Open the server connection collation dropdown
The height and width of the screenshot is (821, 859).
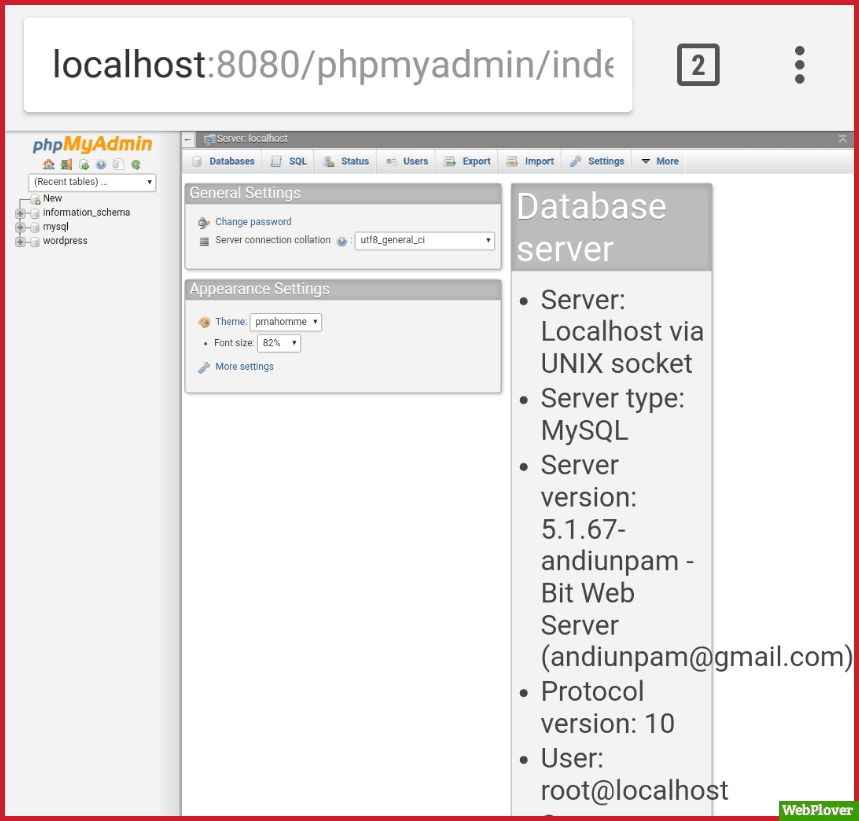click(x=424, y=240)
